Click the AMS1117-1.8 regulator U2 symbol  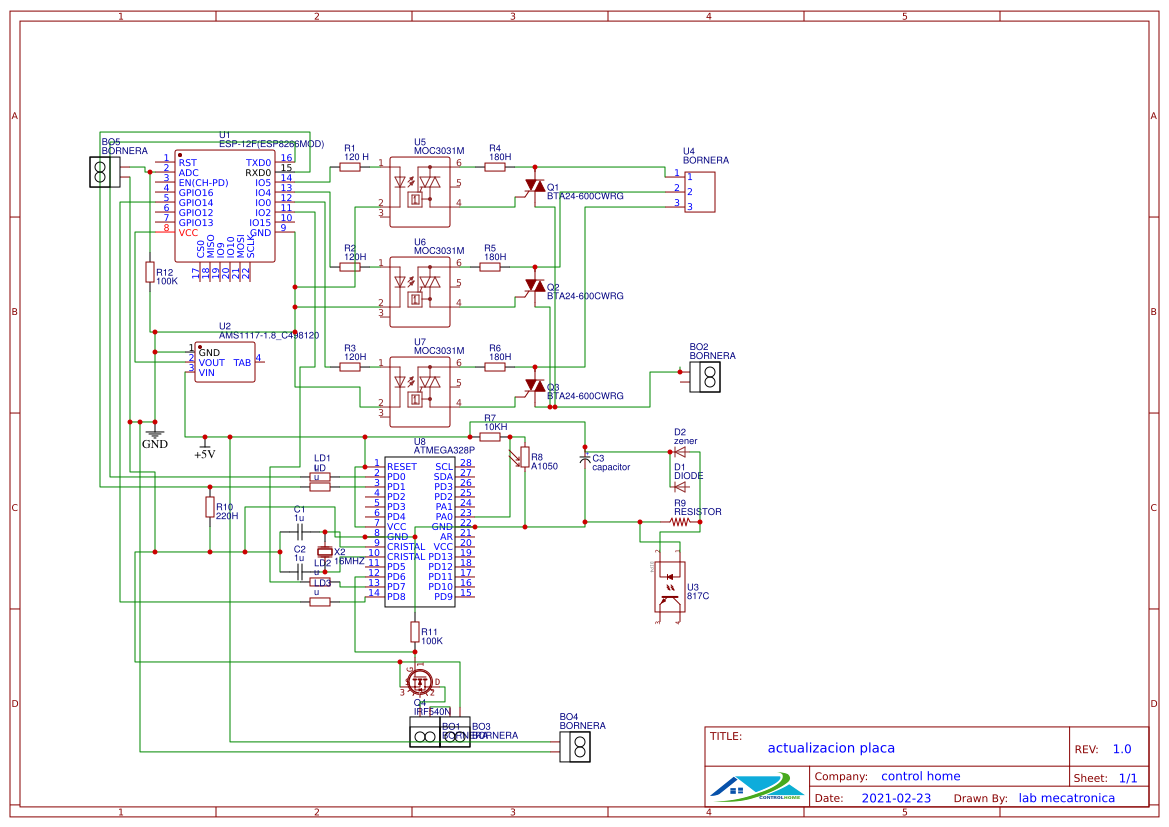225,360
